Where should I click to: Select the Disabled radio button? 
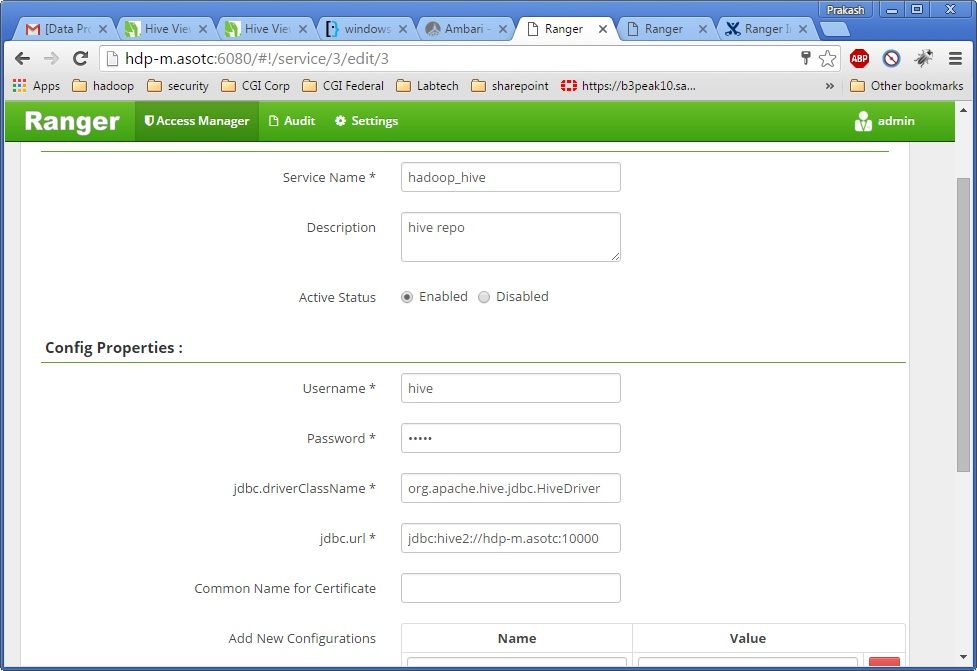484,297
